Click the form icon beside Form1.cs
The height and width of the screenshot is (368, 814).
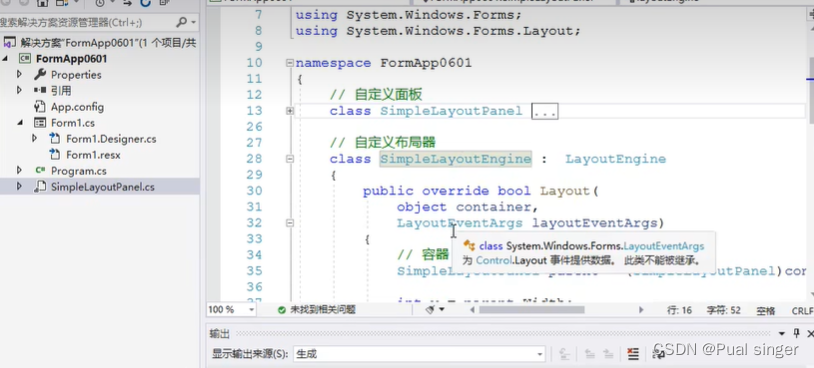40,123
